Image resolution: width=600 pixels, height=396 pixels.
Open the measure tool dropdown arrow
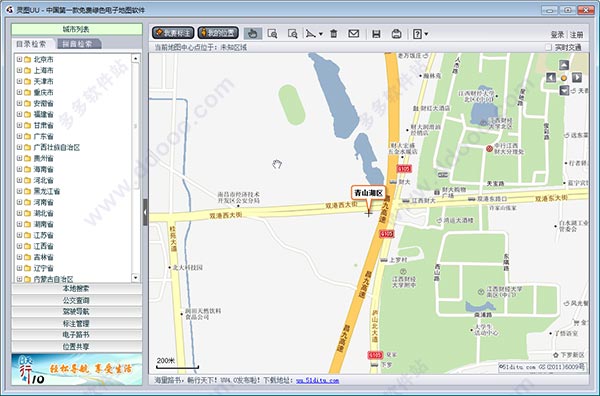pyautogui.click(x=321, y=34)
